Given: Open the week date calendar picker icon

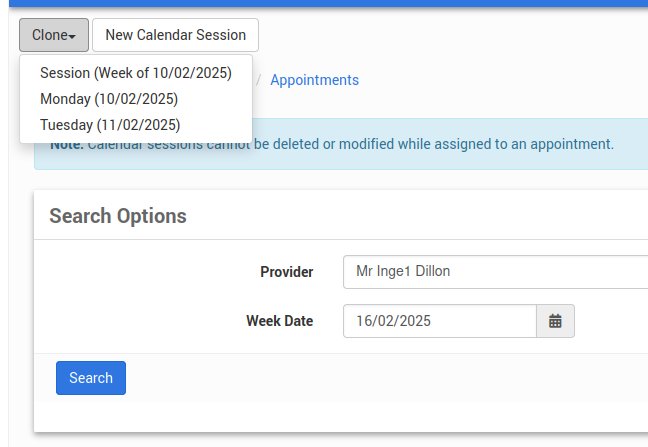Looking at the screenshot, I should (x=555, y=321).
